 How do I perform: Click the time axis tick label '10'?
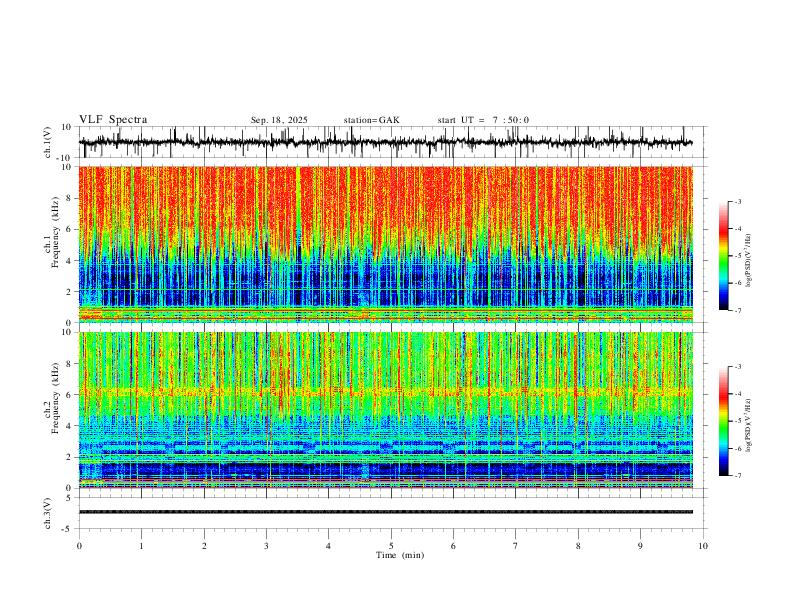click(703, 546)
